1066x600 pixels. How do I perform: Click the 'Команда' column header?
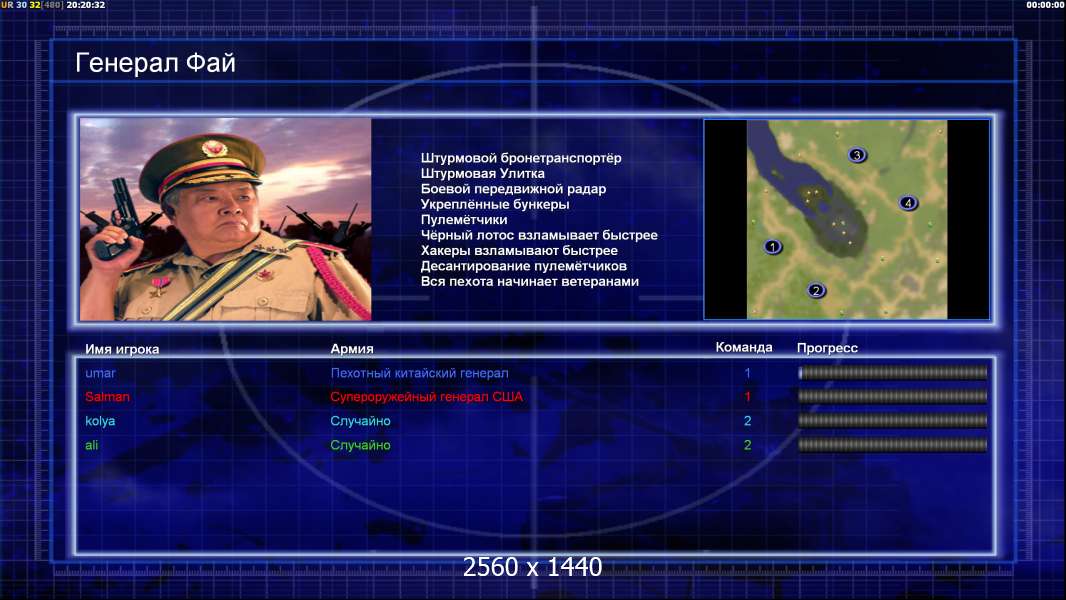[x=744, y=347]
